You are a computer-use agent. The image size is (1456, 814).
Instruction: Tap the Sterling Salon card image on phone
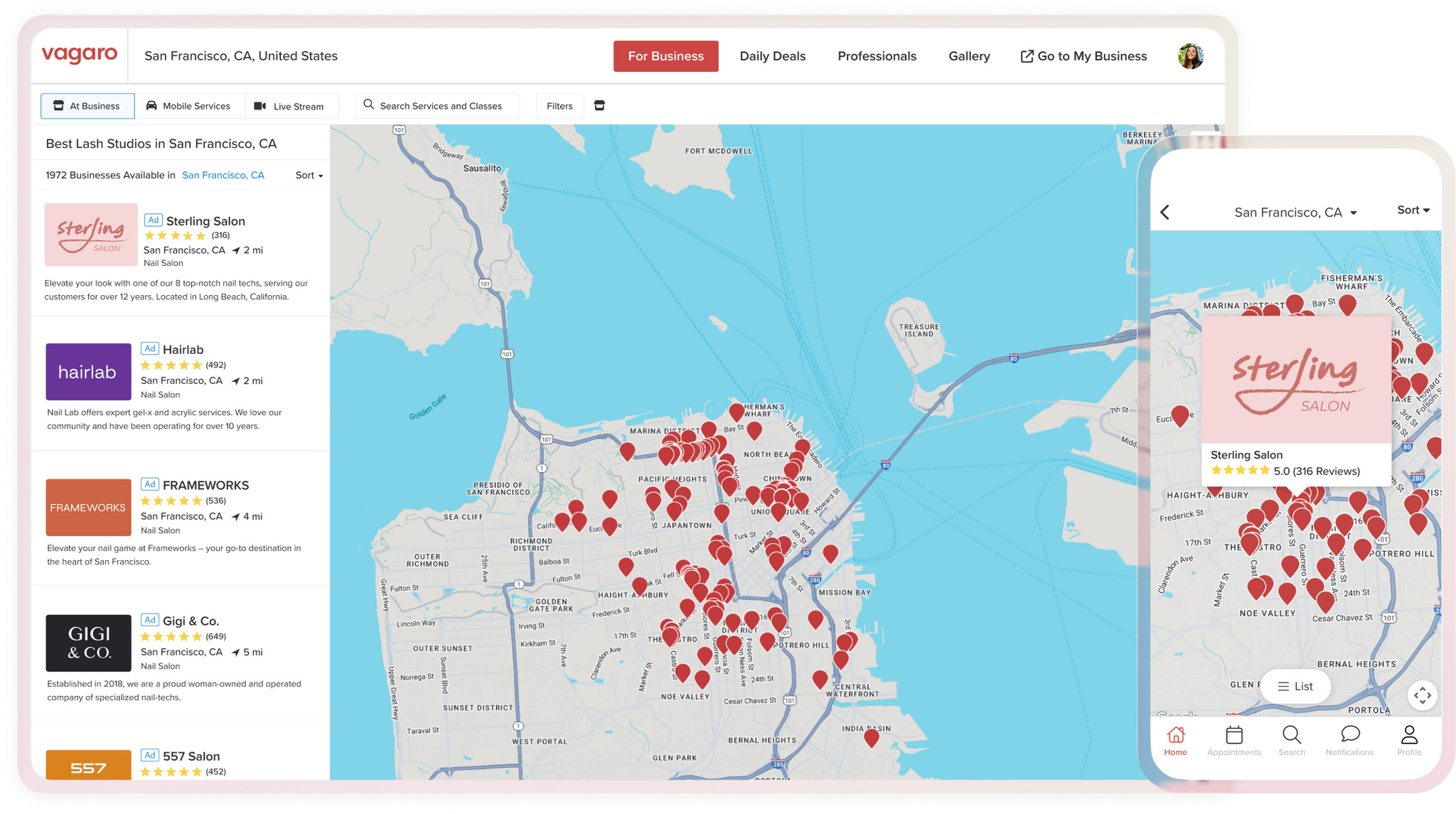pos(1295,380)
